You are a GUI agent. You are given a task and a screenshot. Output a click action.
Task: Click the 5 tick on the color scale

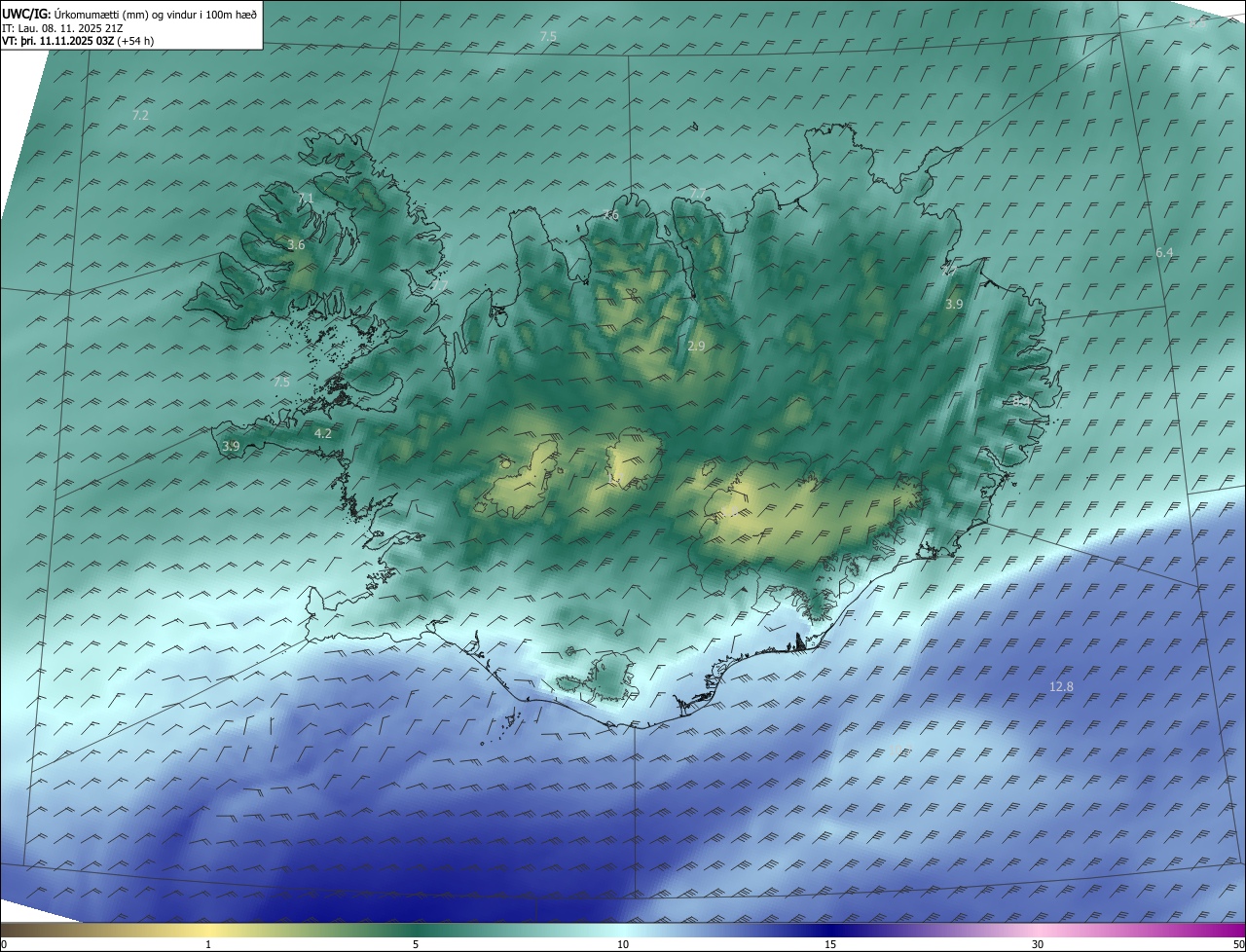416,944
